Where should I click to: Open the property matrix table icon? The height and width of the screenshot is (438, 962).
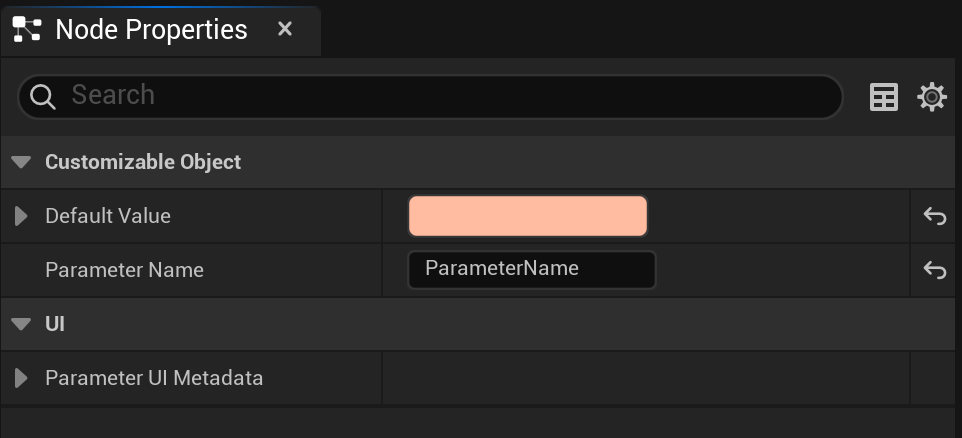pyautogui.click(x=884, y=97)
